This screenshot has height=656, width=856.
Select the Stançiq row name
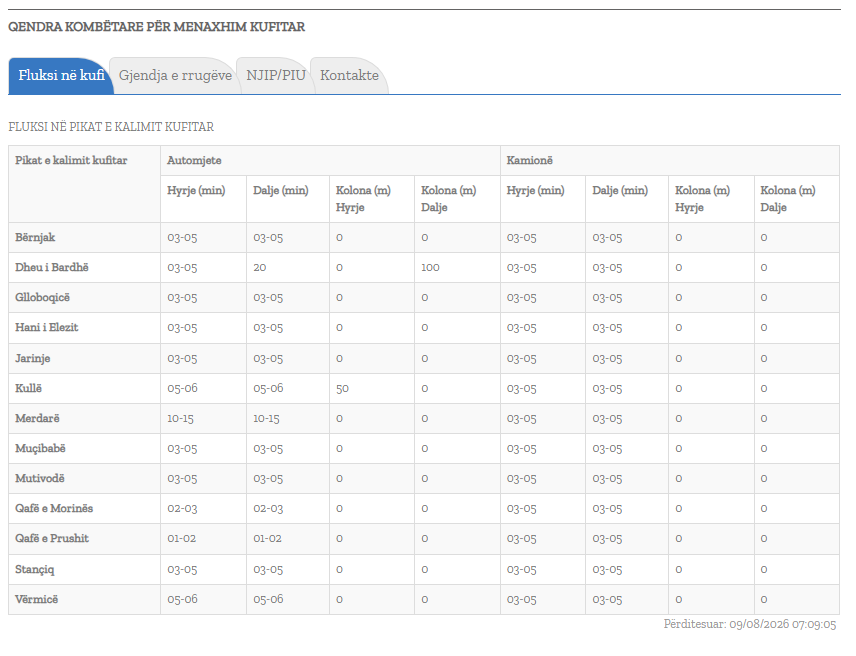35,570
